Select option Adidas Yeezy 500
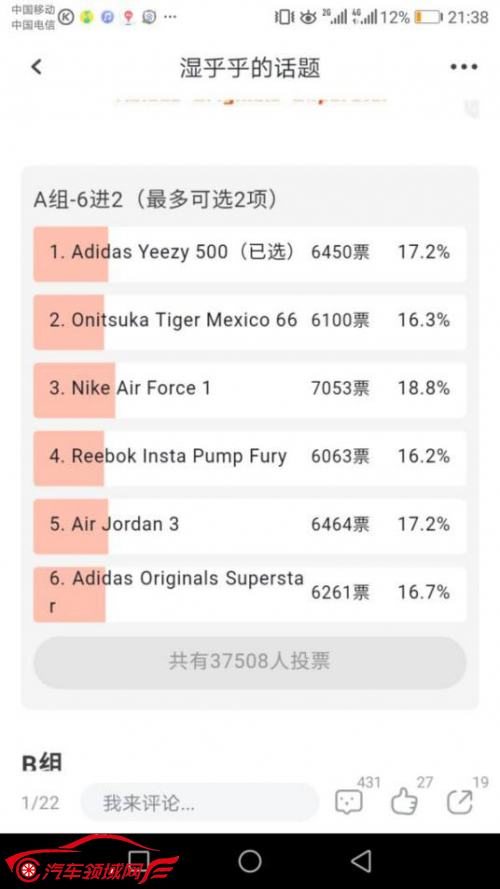500x889 pixels. pos(249,253)
